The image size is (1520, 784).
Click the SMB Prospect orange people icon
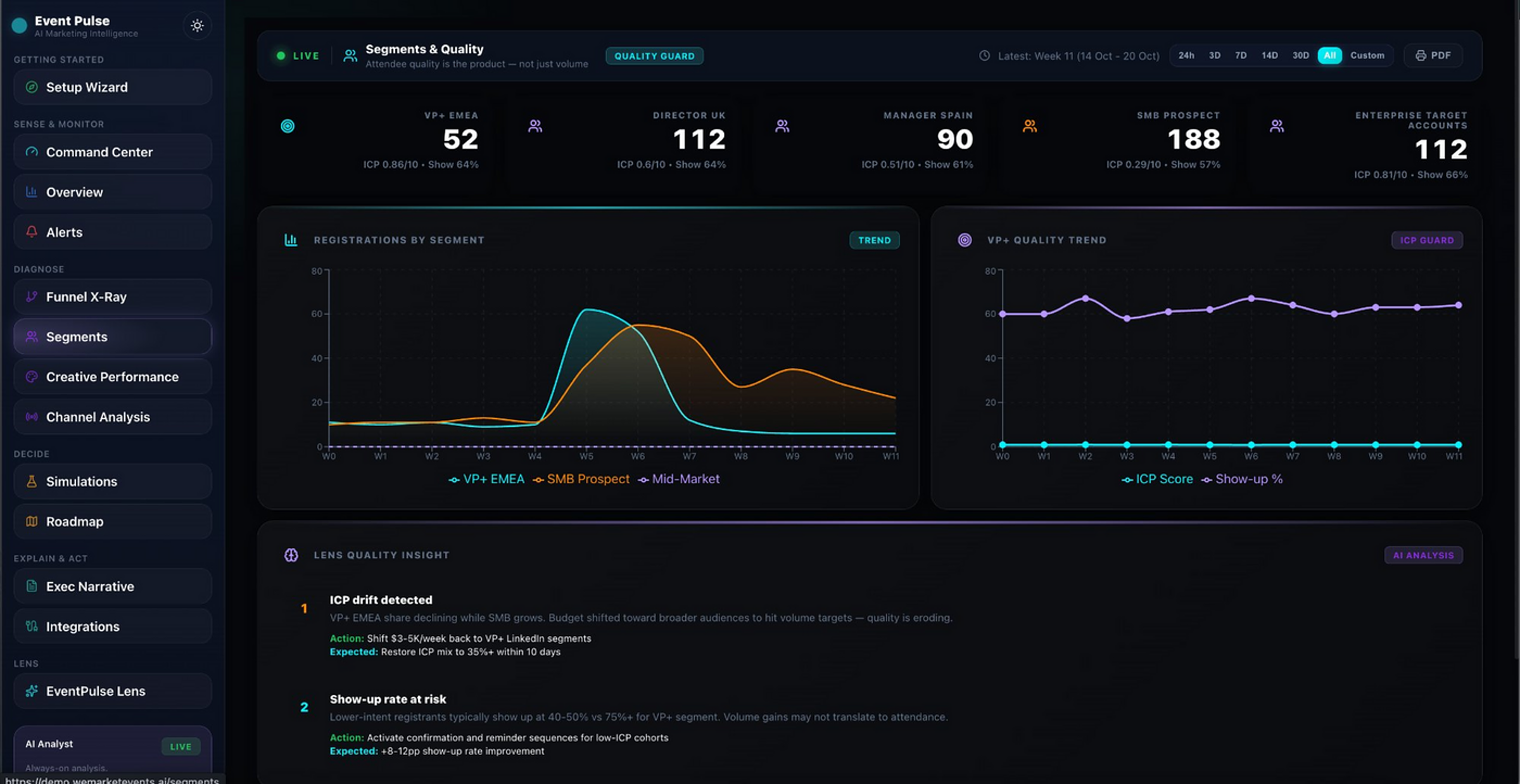click(x=1030, y=126)
